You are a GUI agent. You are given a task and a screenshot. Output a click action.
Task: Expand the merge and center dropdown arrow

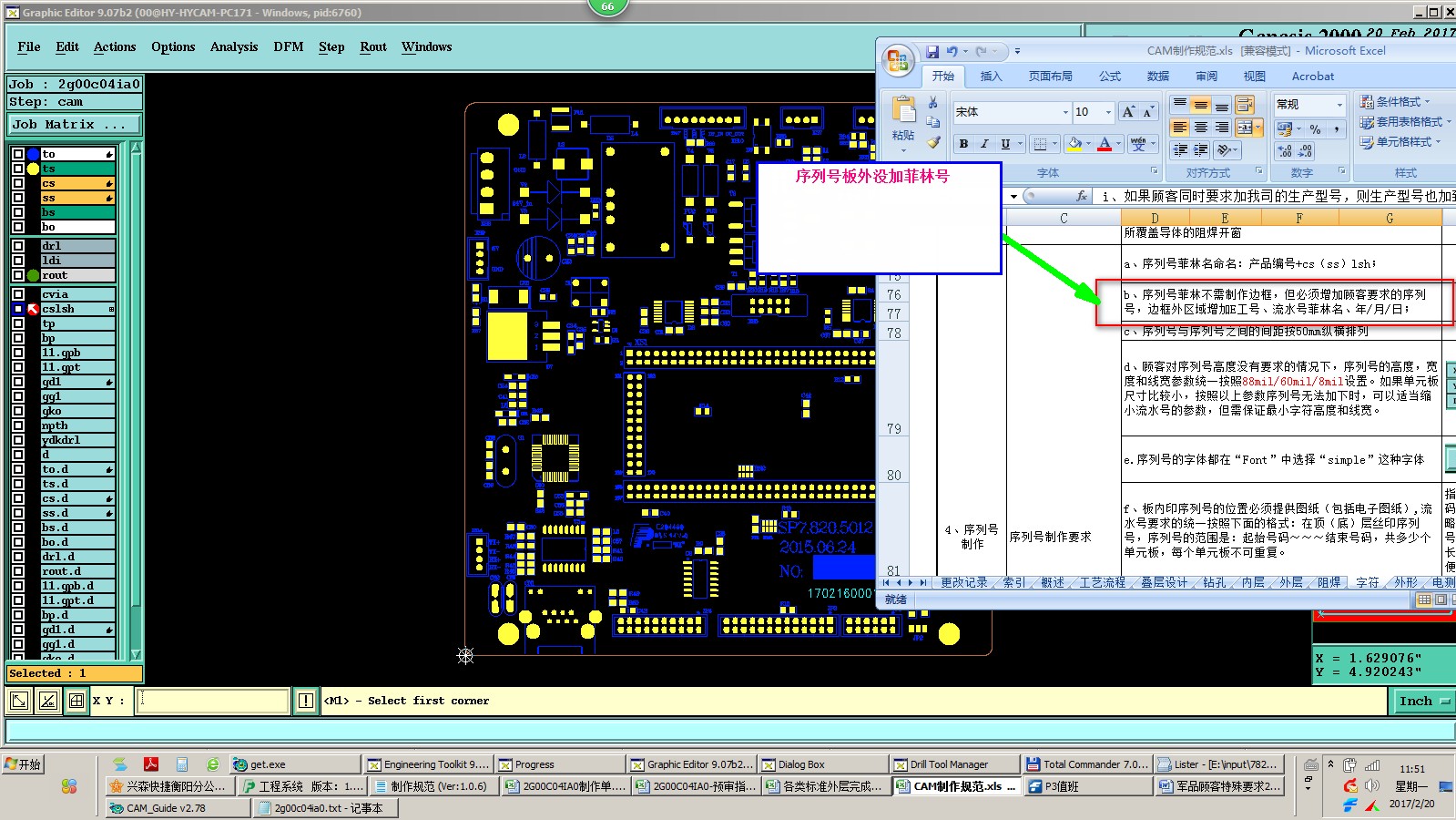coord(1260,128)
